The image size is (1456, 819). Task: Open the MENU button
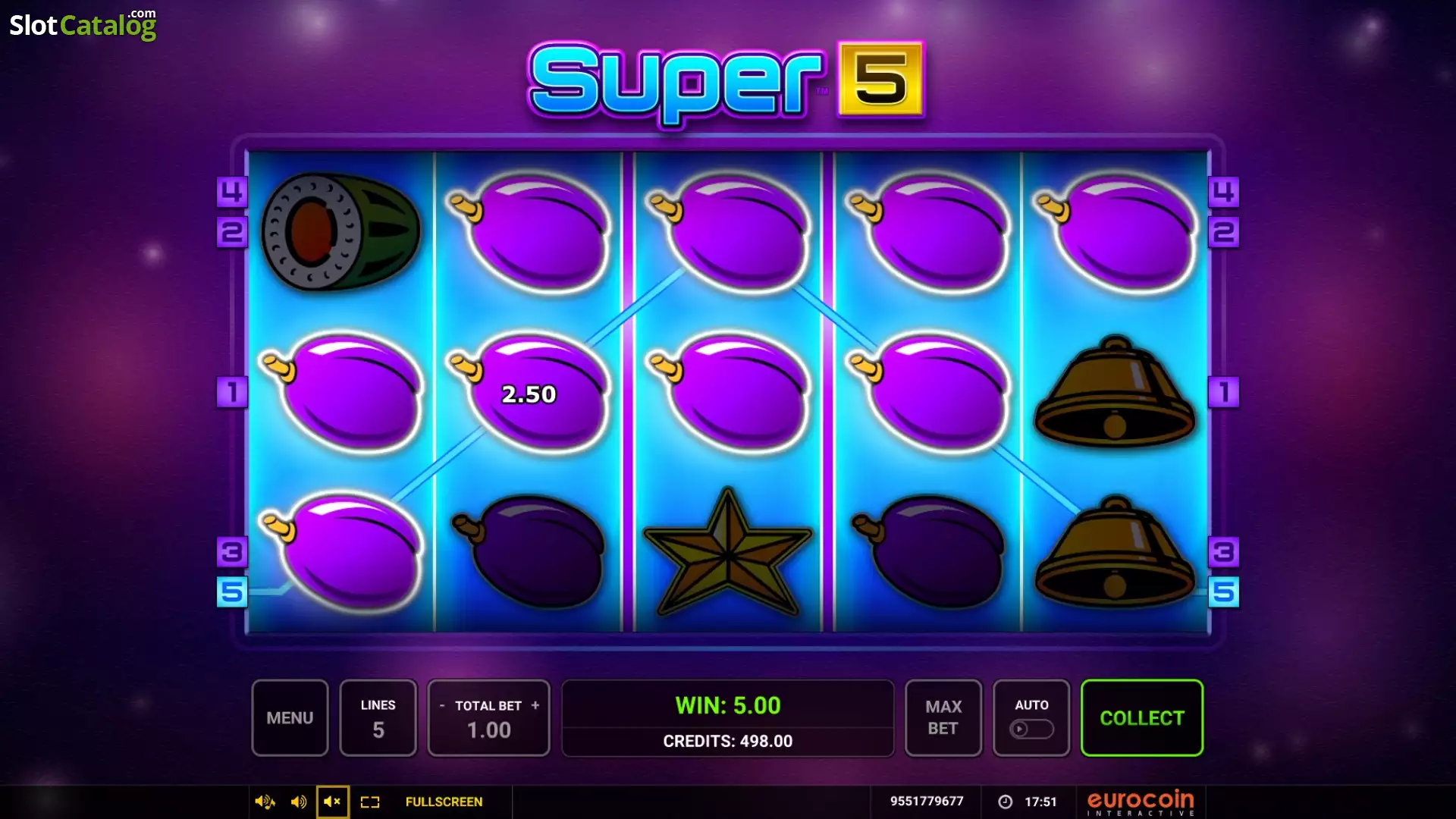(290, 717)
